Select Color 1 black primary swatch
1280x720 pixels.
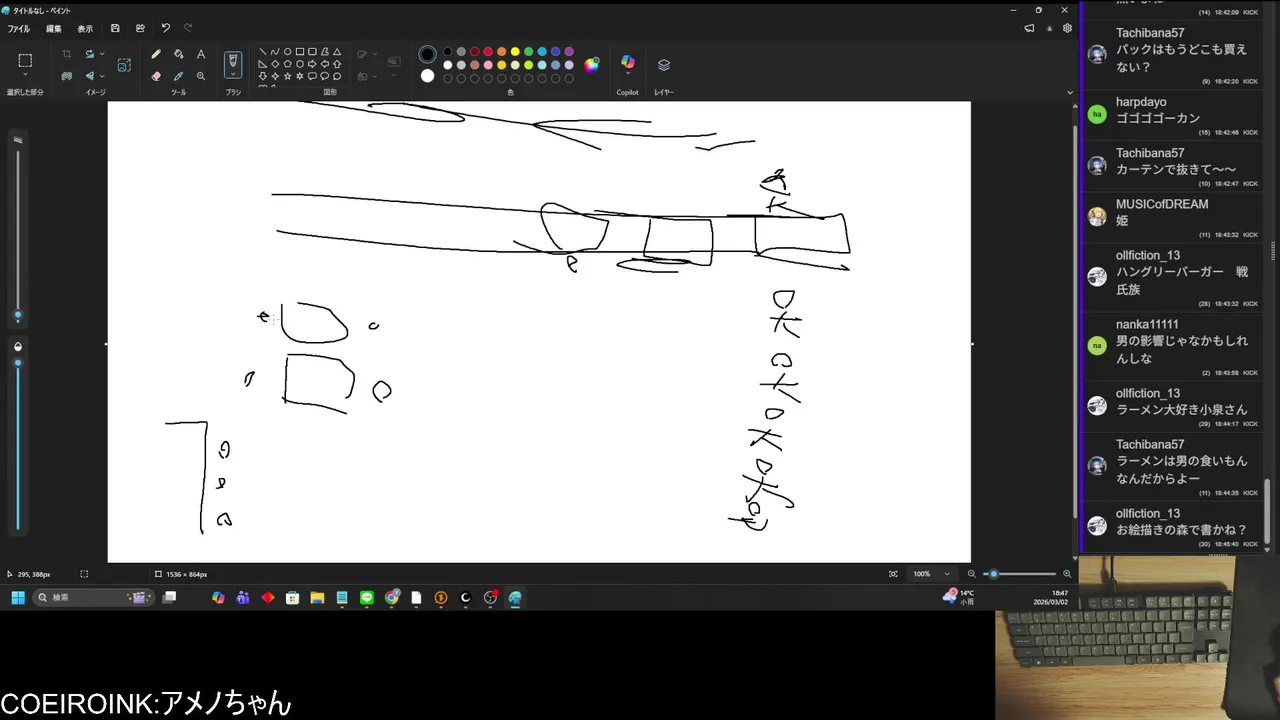tap(427, 54)
